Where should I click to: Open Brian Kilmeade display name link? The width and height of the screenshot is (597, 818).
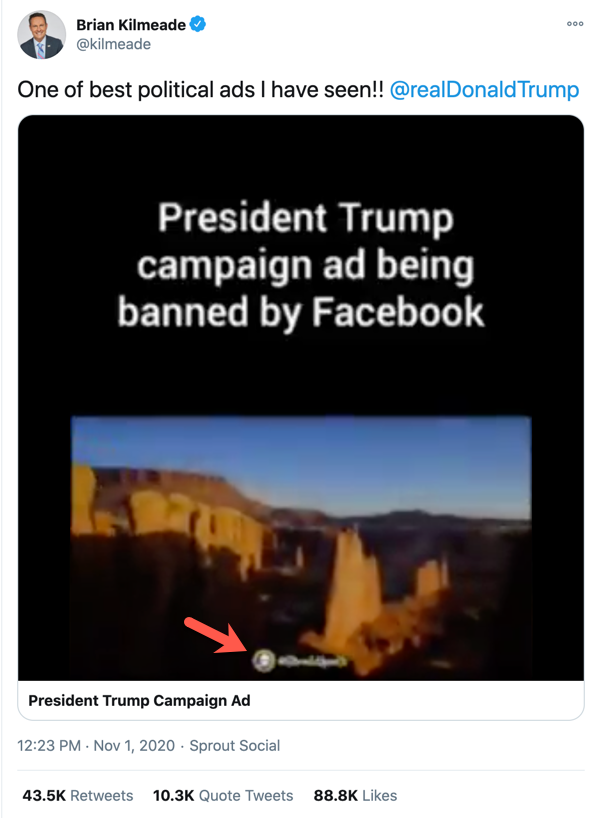131,25
